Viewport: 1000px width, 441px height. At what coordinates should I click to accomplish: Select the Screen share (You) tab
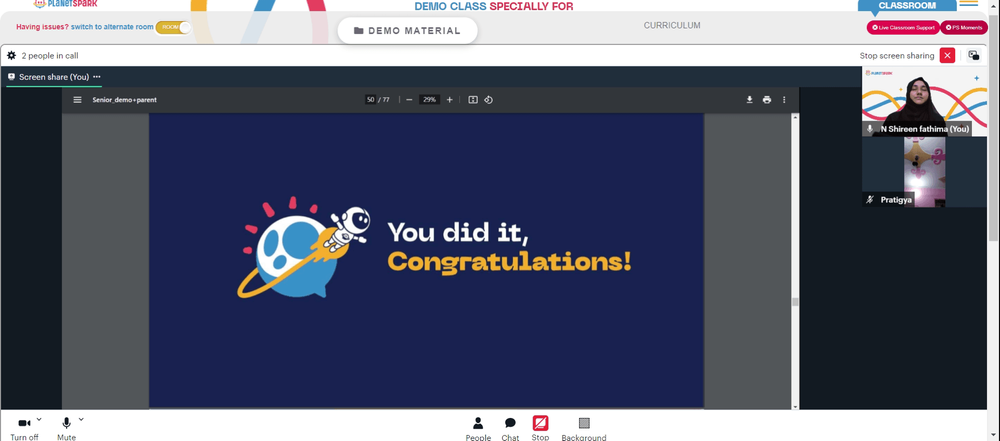pos(54,77)
